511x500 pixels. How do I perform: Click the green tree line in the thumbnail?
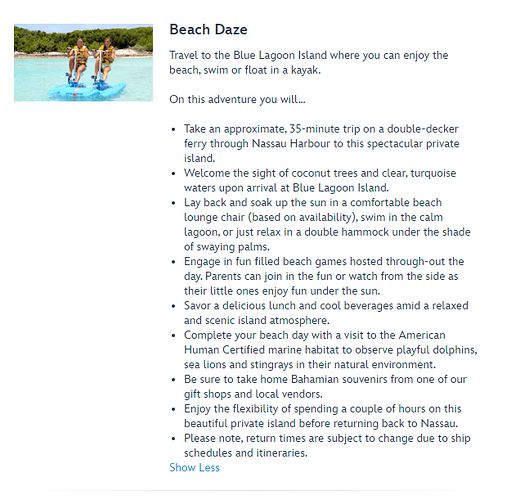coord(83,38)
